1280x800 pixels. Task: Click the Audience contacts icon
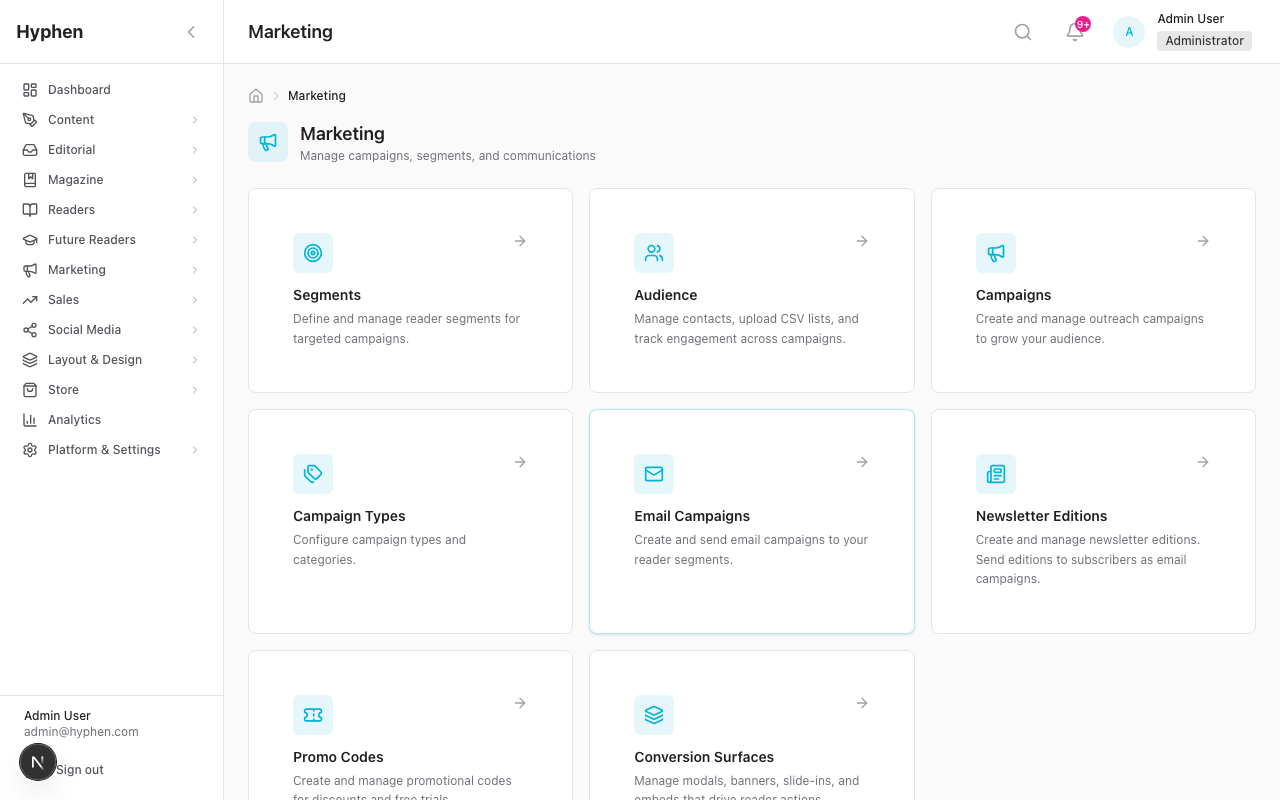click(x=654, y=253)
